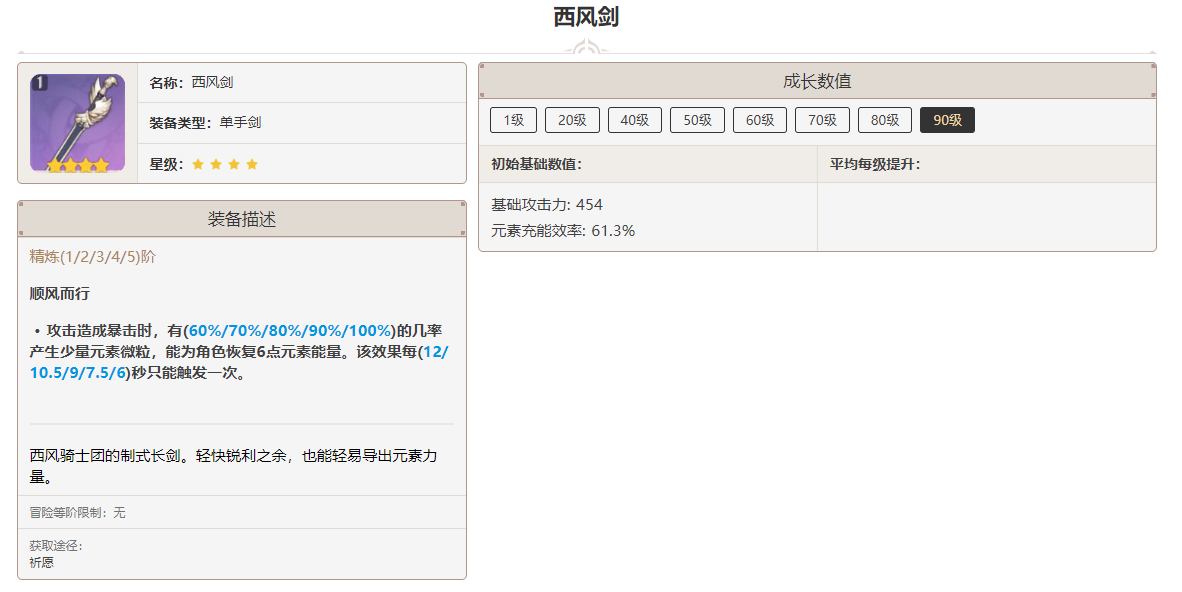1182x592 pixels.
Task: Click the 名称: 西风剑 row
Action: coord(302,82)
